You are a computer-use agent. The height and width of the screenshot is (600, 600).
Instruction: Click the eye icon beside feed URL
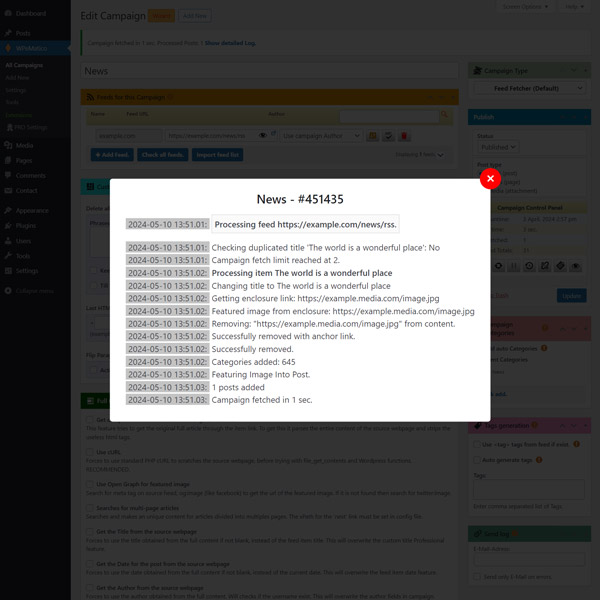(264, 134)
